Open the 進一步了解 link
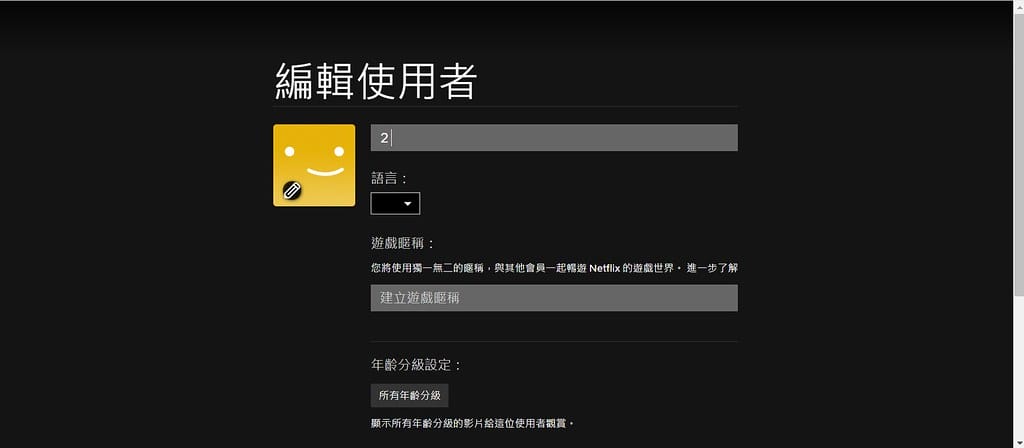Screen dimensions: 1024x448 coord(712,268)
